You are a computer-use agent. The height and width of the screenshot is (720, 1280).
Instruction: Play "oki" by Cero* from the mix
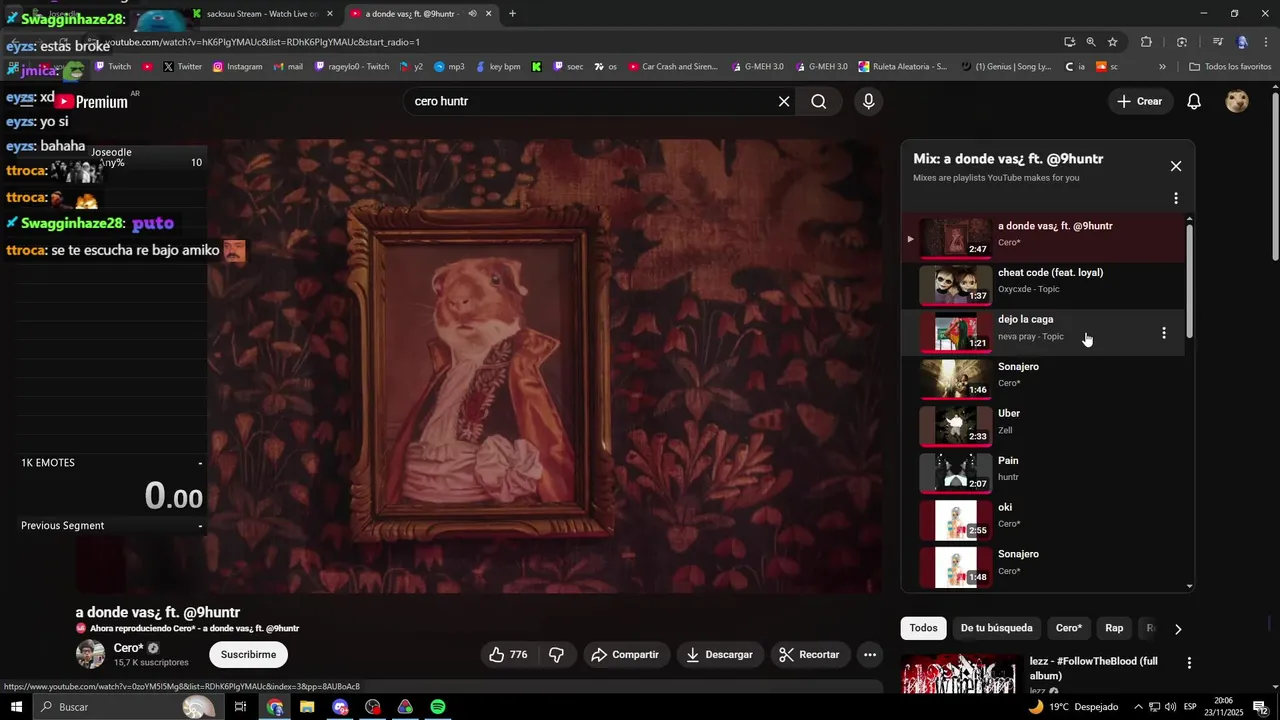[1043, 521]
